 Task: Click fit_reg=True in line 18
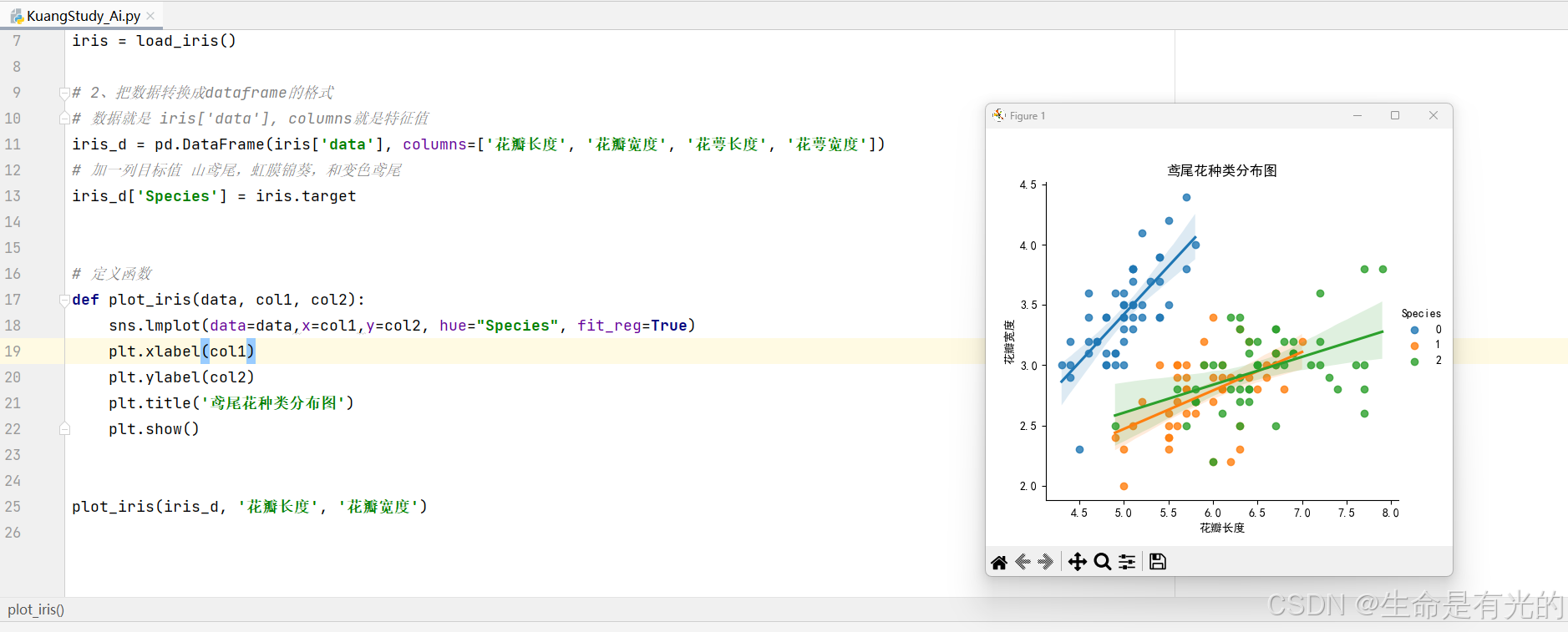[x=632, y=326]
